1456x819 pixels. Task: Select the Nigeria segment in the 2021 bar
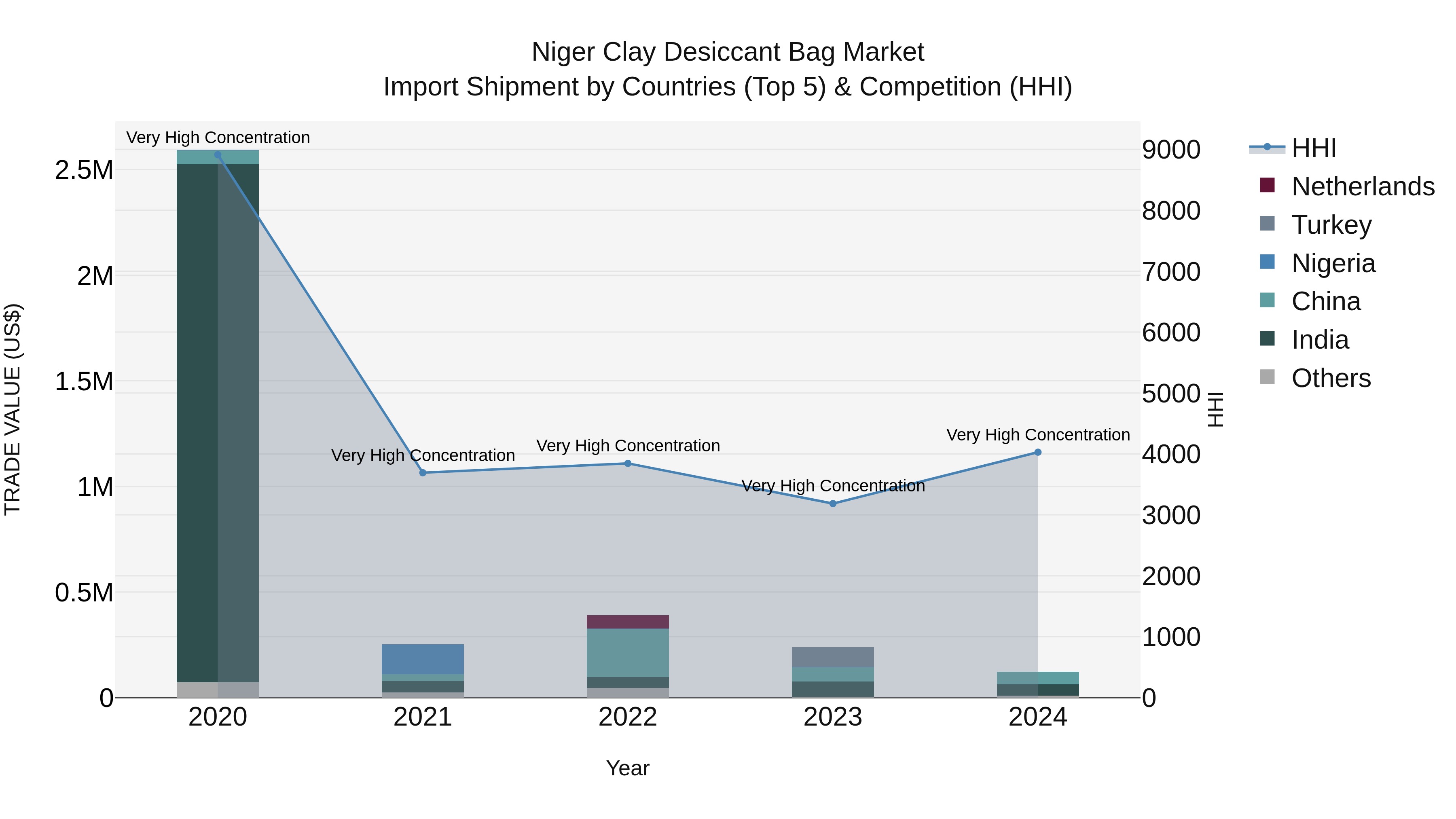[x=423, y=659]
